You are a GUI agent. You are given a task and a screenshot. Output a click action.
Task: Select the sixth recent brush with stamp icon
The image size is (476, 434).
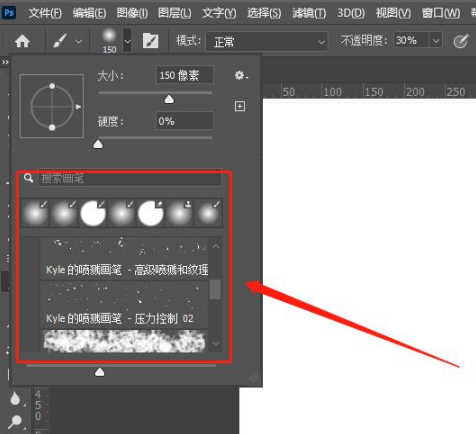click(179, 213)
